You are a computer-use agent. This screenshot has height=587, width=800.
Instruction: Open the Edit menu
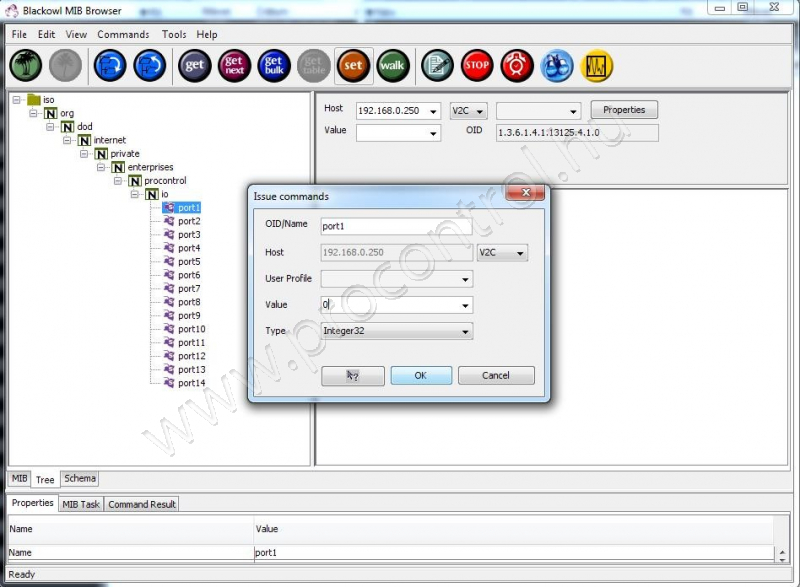coord(46,35)
